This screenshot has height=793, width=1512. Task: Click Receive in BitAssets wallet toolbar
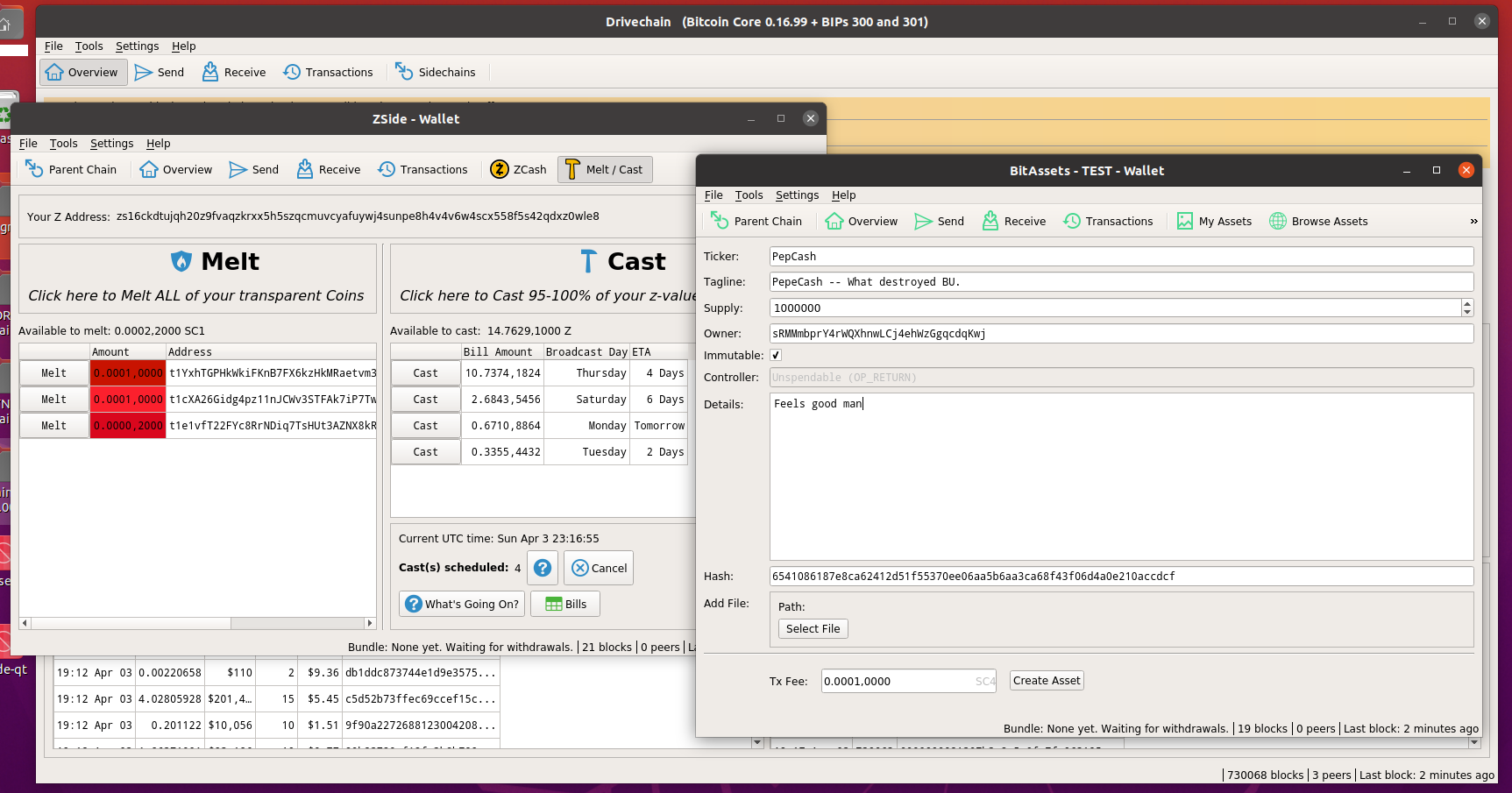pyautogui.click(x=1014, y=221)
